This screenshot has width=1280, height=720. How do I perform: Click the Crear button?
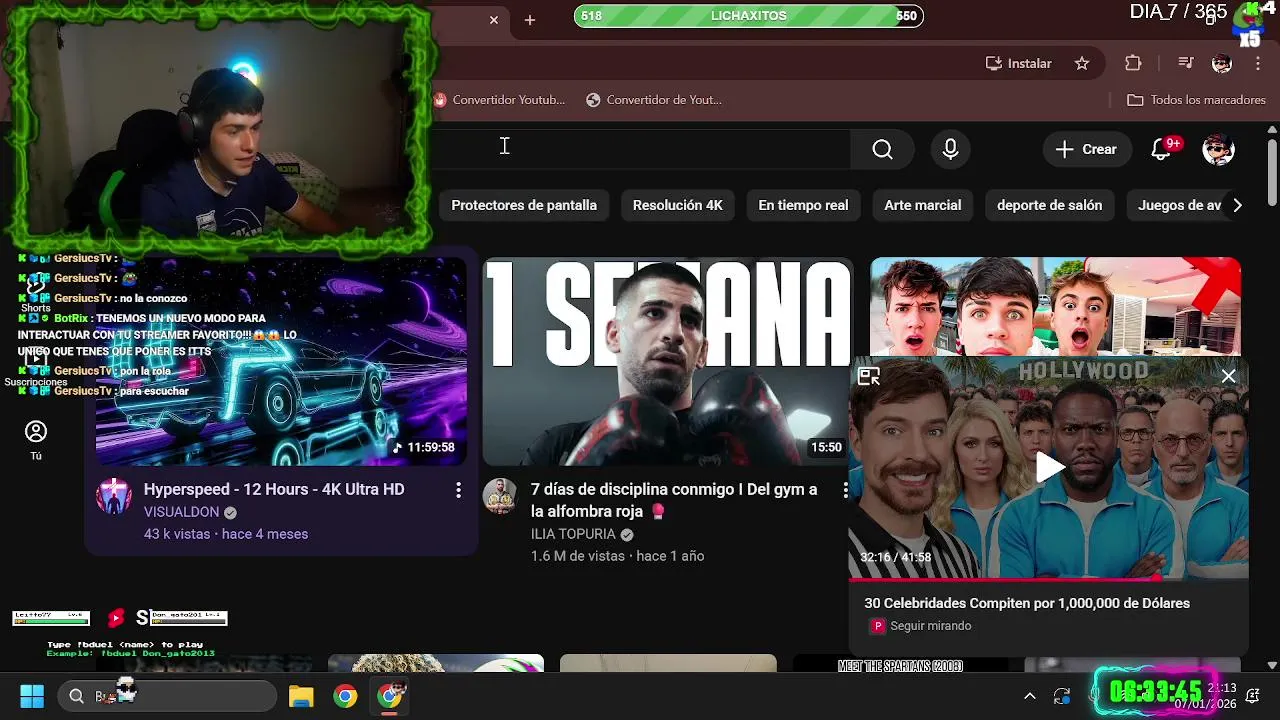(x=1087, y=149)
